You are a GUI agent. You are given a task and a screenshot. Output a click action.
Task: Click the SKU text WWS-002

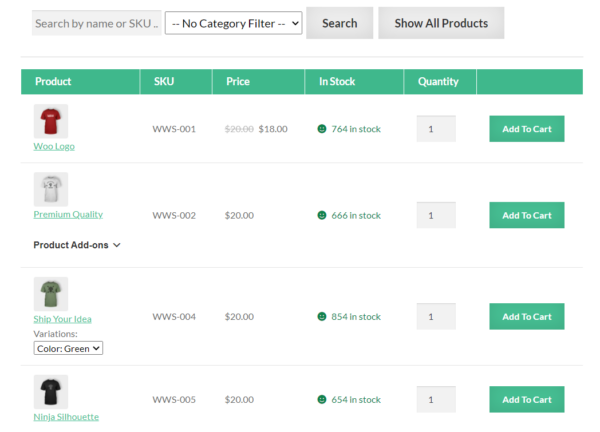click(174, 215)
